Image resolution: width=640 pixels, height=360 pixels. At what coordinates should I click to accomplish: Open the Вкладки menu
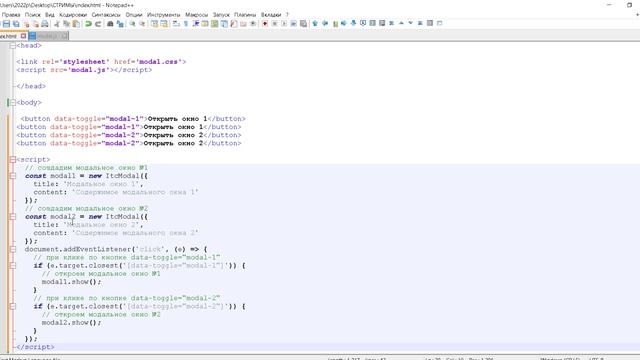click(271, 15)
